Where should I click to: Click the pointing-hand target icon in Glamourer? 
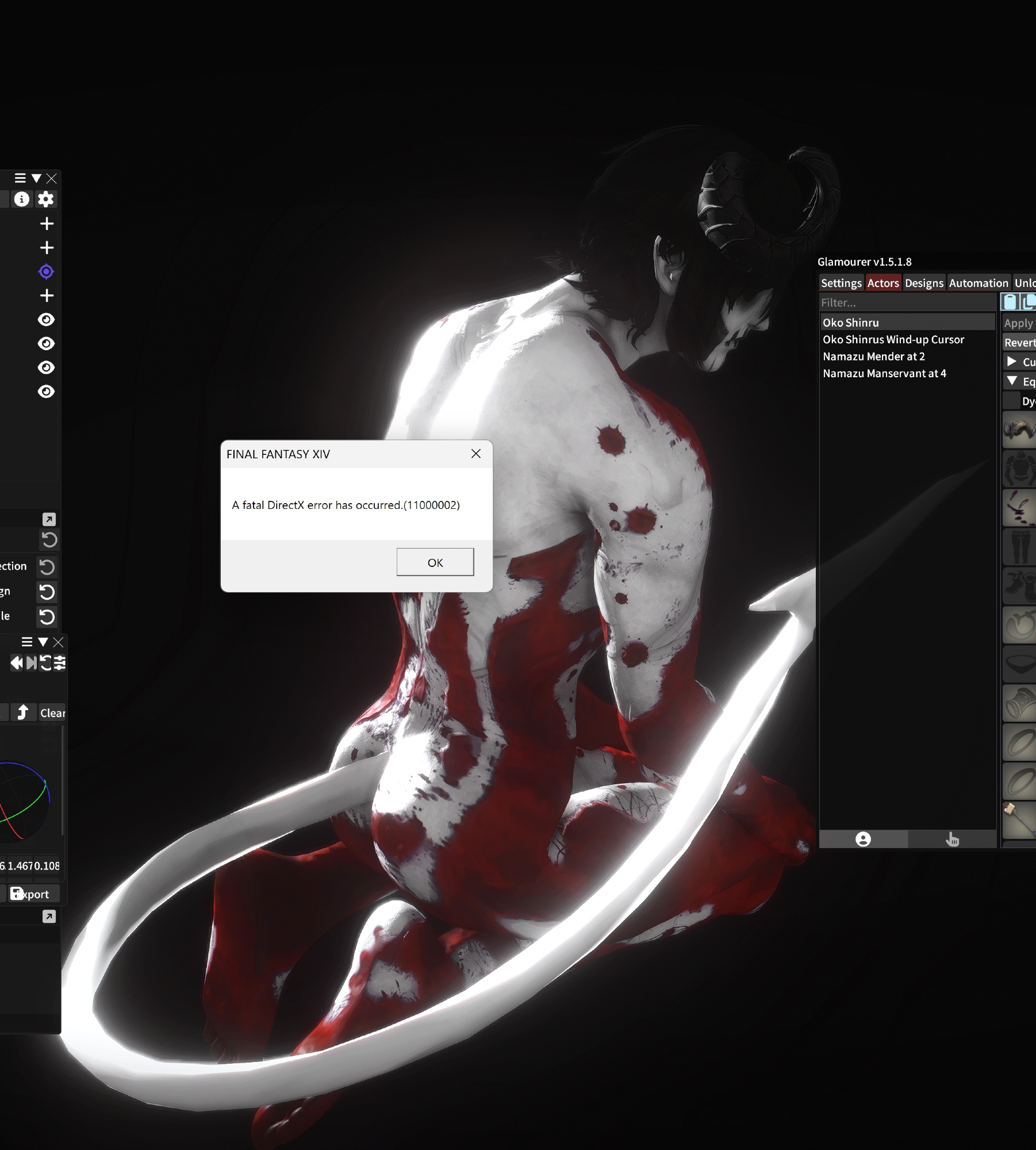(x=952, y=839)
